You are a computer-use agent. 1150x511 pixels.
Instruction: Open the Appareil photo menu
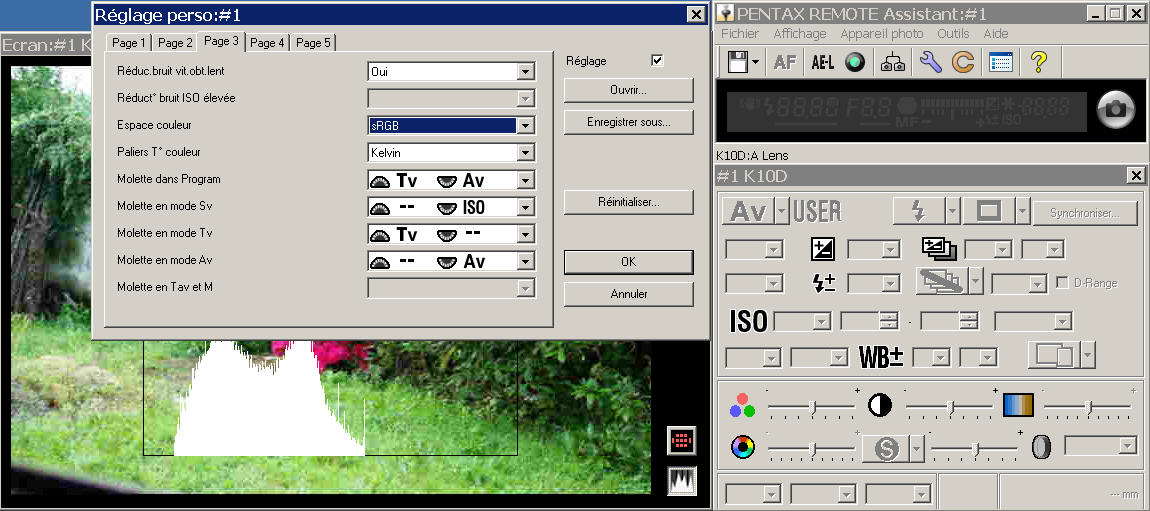(882, 34)
